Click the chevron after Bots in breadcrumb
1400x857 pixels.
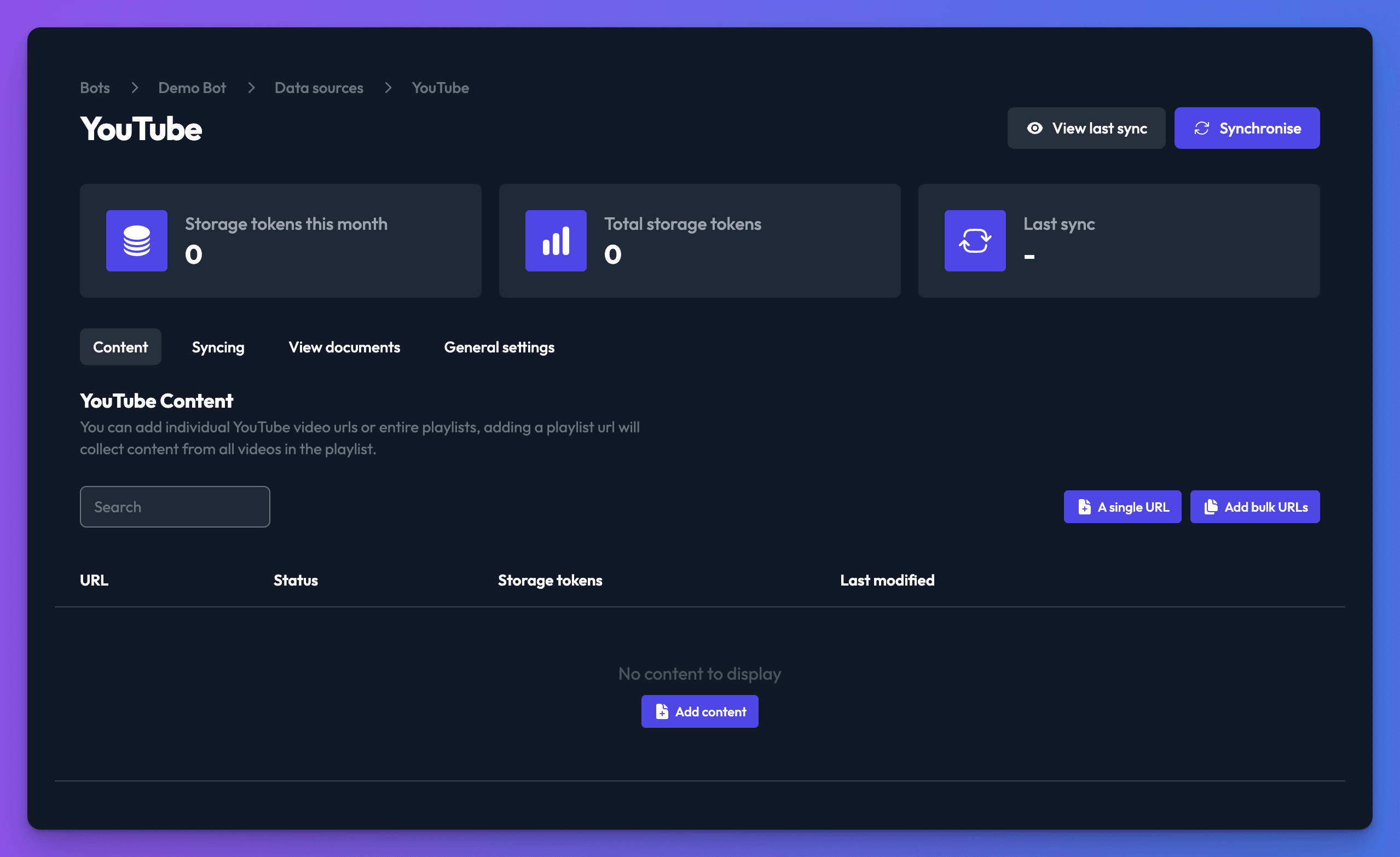(135, 88)
